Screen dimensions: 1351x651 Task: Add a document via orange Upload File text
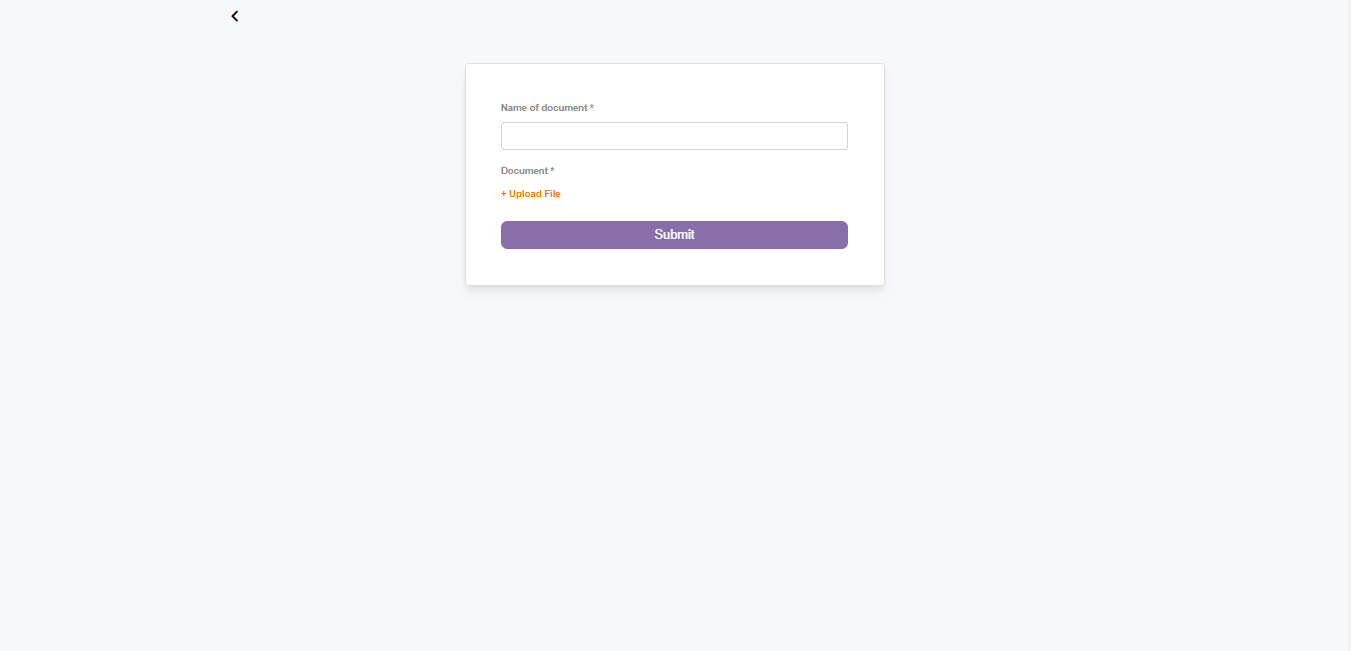[531, 194]
